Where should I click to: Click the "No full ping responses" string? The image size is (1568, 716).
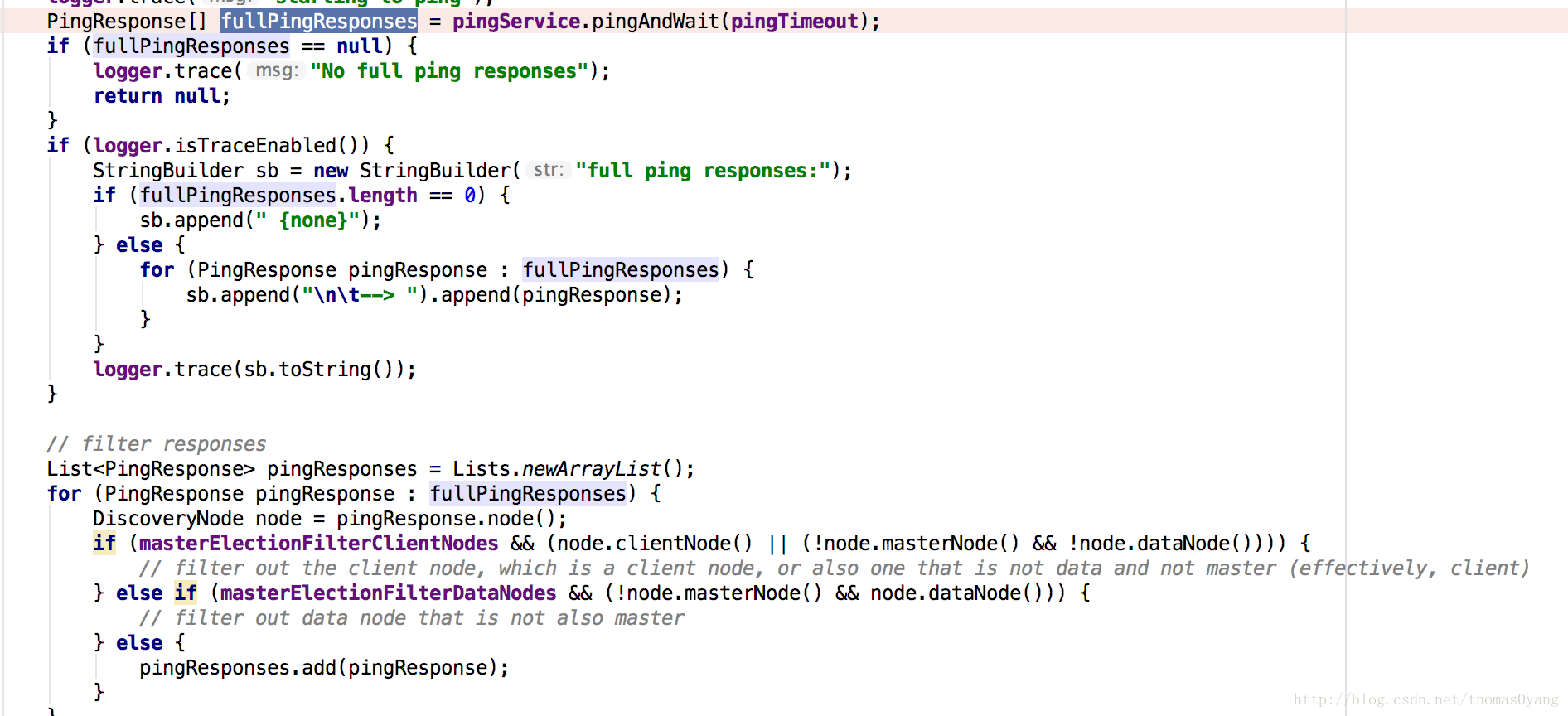point(449,71)
